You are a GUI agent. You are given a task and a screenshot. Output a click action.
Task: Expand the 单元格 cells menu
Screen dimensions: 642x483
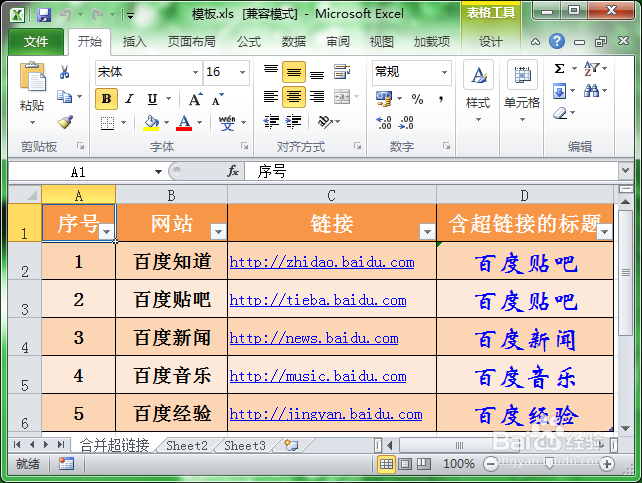click(522, 92)
